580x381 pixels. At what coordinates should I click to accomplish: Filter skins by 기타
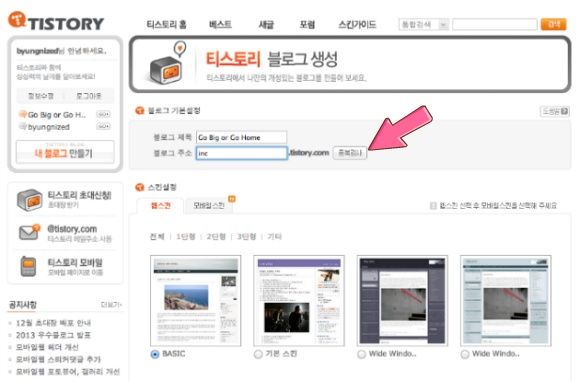[x=274, y=237]
